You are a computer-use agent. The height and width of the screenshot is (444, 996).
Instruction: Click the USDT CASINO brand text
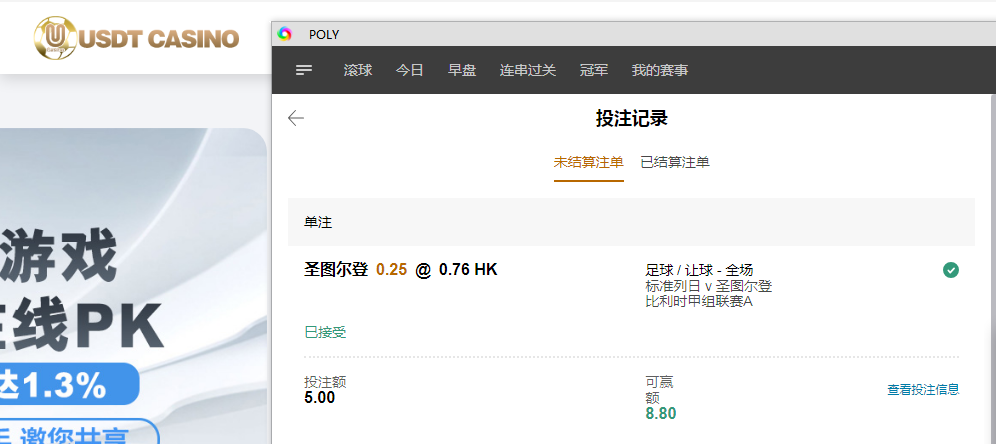[x=159, y=39]
